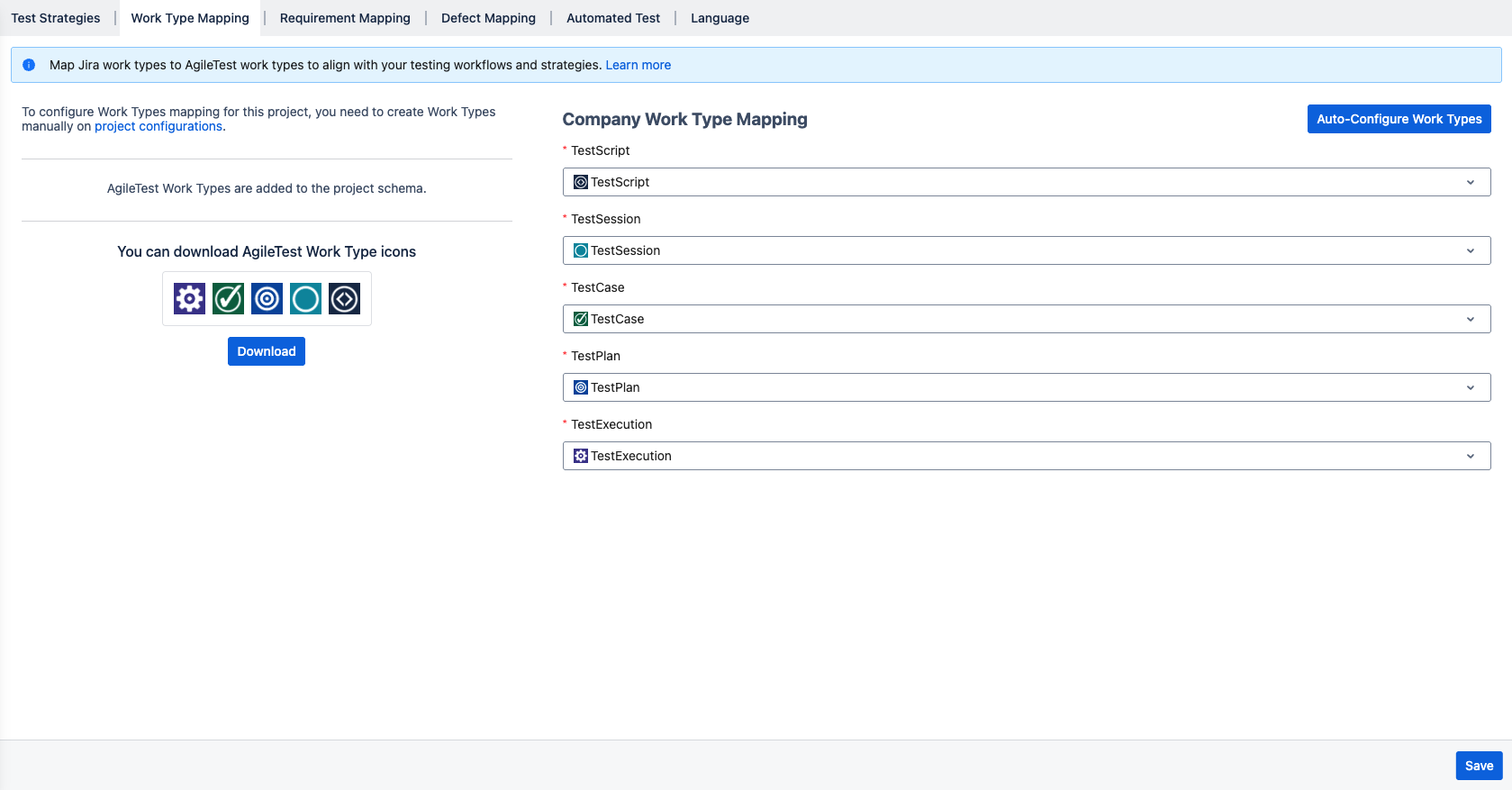Open the TestSession dropdown chevron

[1470, 250]
